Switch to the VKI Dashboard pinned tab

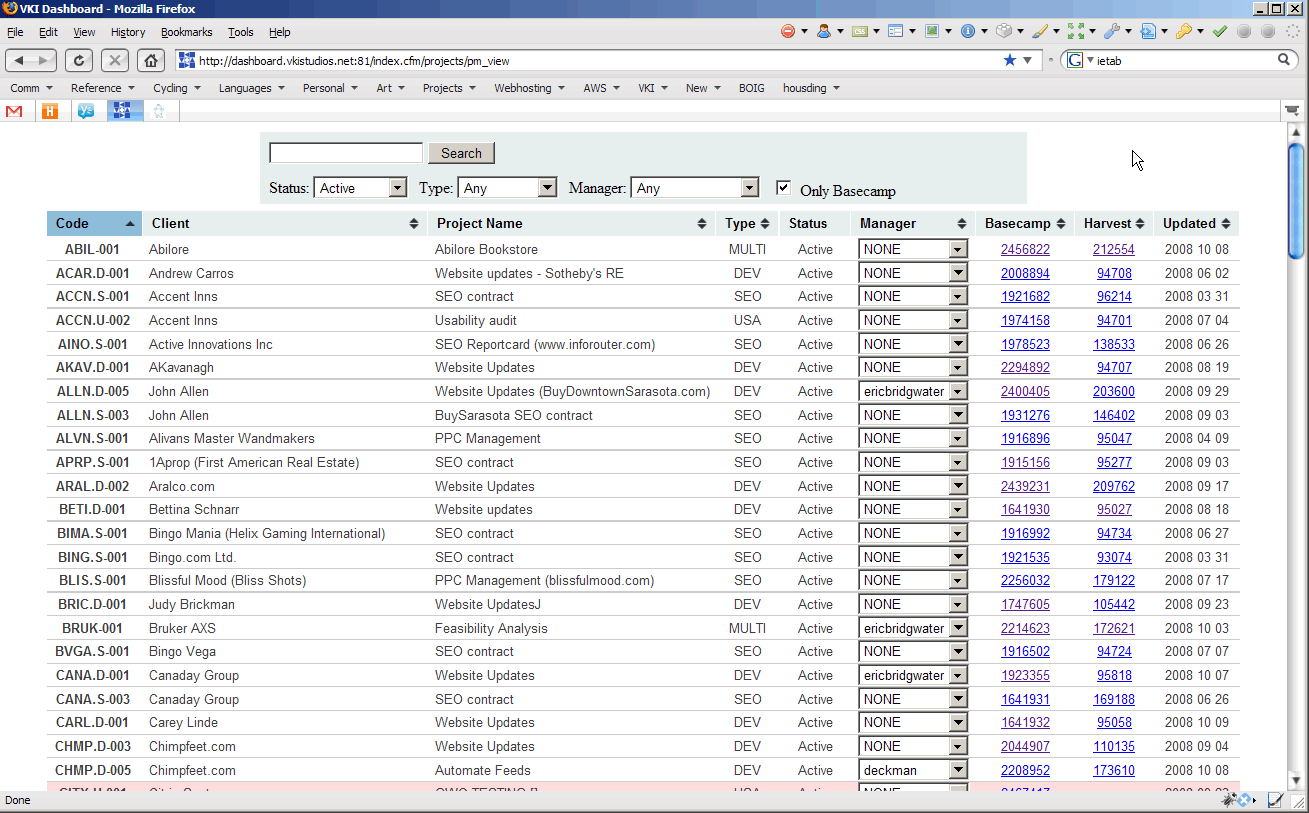(x=124, y=111)
